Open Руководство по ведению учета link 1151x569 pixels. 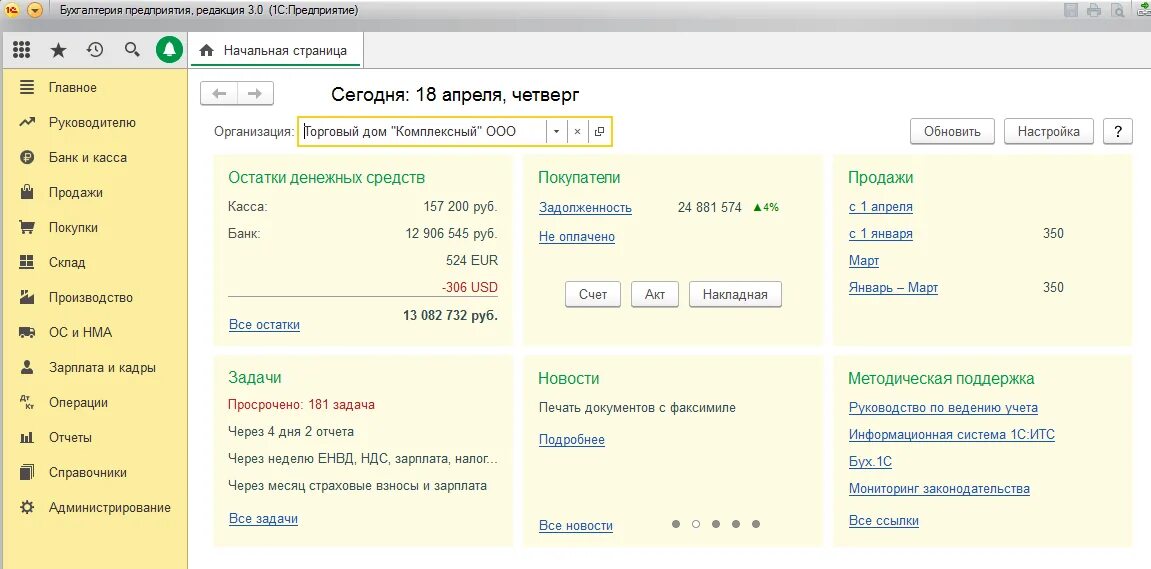coord(943,408)
